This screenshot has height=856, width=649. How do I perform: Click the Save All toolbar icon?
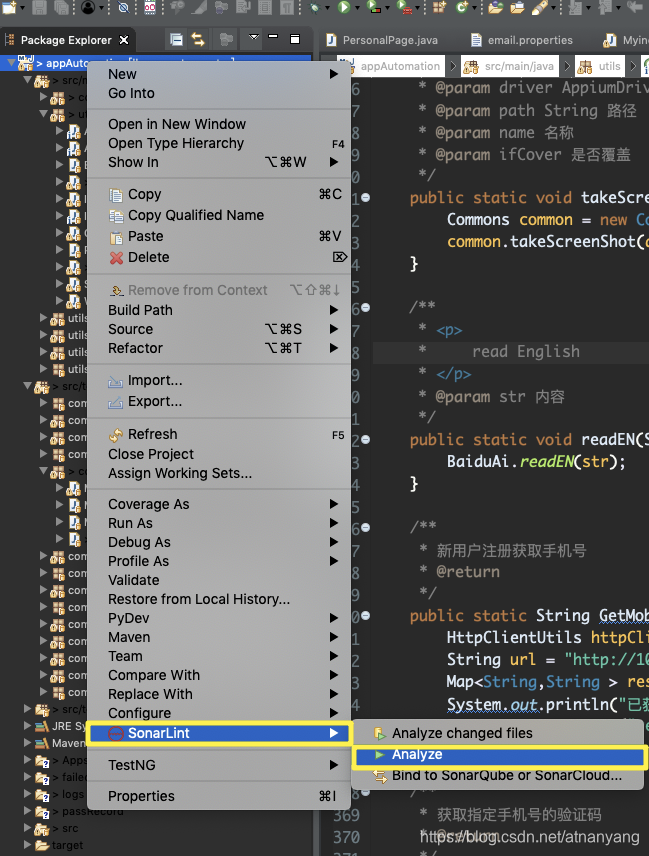coord(61,7)
